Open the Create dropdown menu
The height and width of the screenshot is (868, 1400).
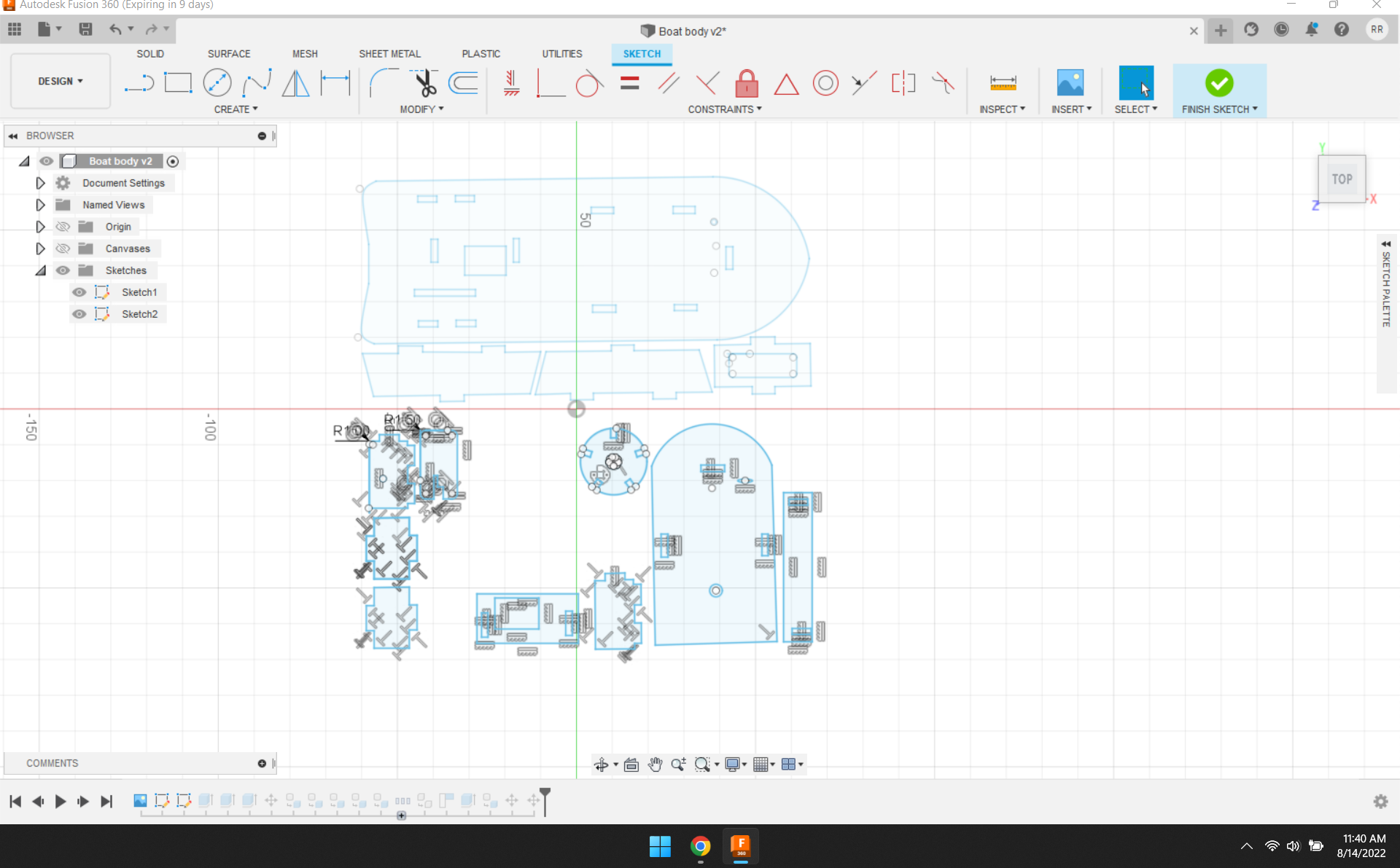(236, 109)
